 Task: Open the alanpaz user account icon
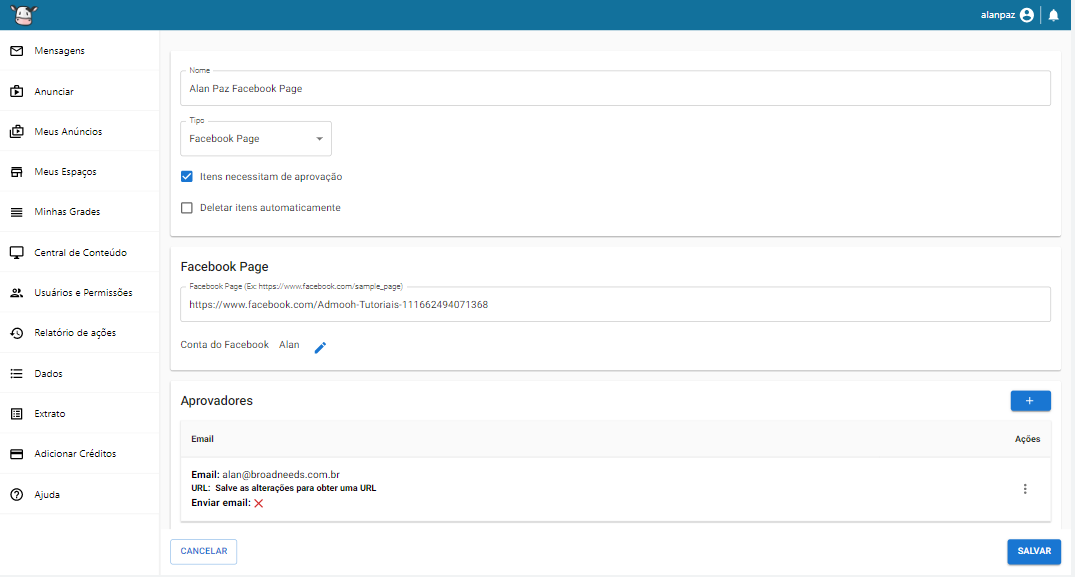tap(1026, 15)
